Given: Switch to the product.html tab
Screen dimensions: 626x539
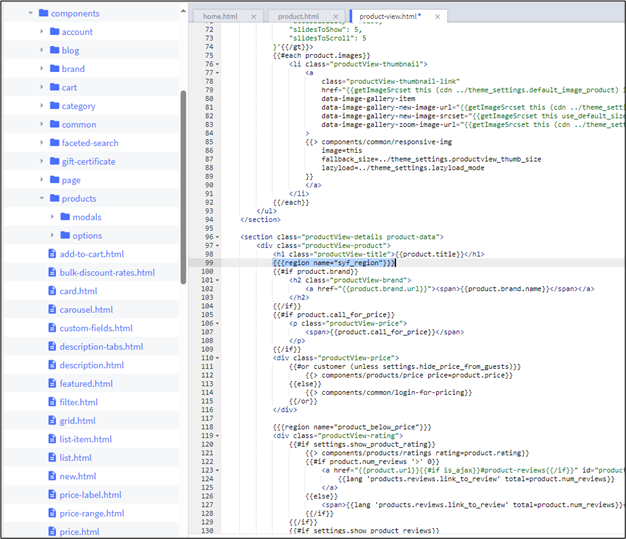Looking at the screenshot, I should 298,16.
